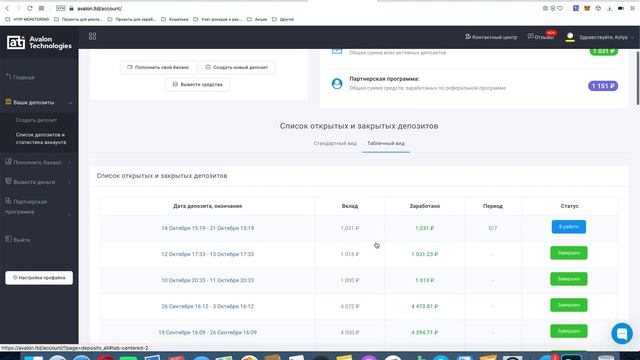640x360 pixels.
Task: Open Контактный центр in the top bar
Action: (x=491, y=37)
